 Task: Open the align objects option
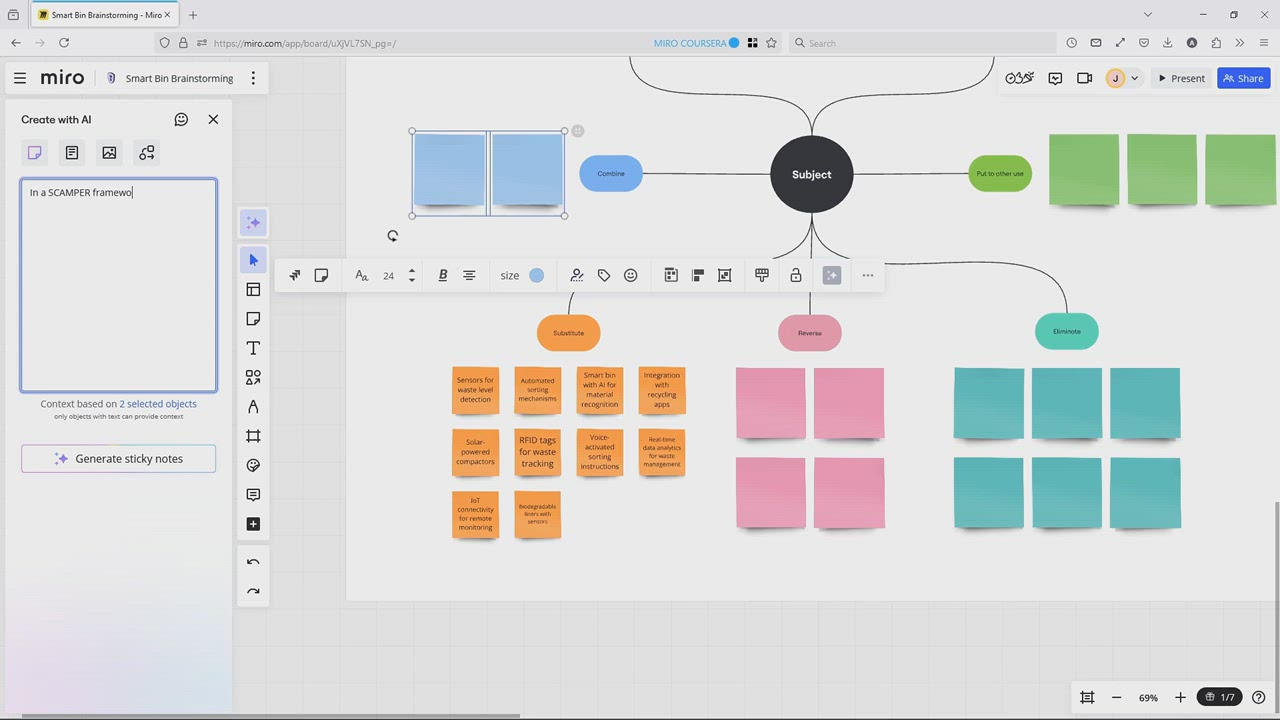(698, 275)
